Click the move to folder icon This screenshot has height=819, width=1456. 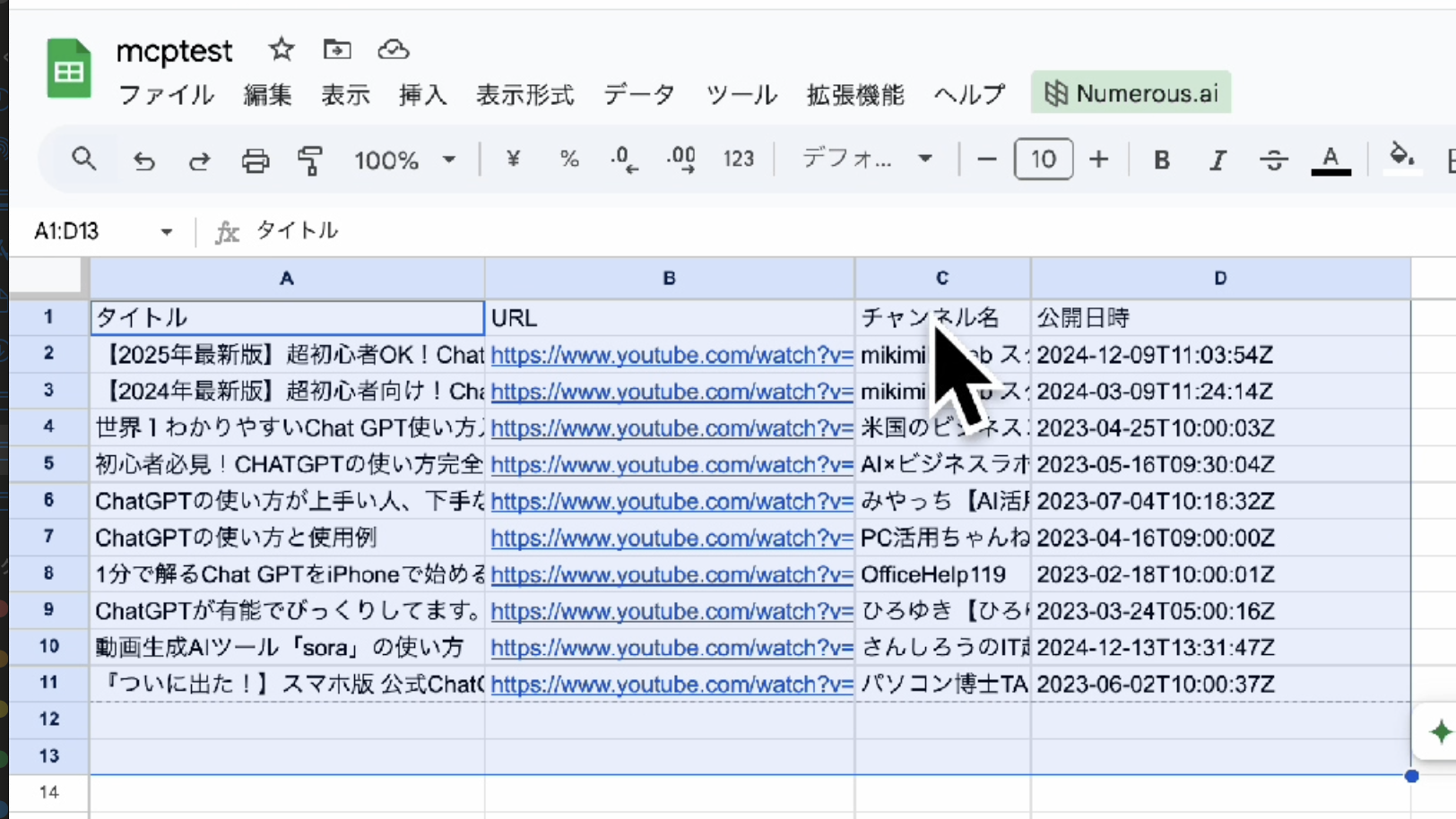(337, 49)
